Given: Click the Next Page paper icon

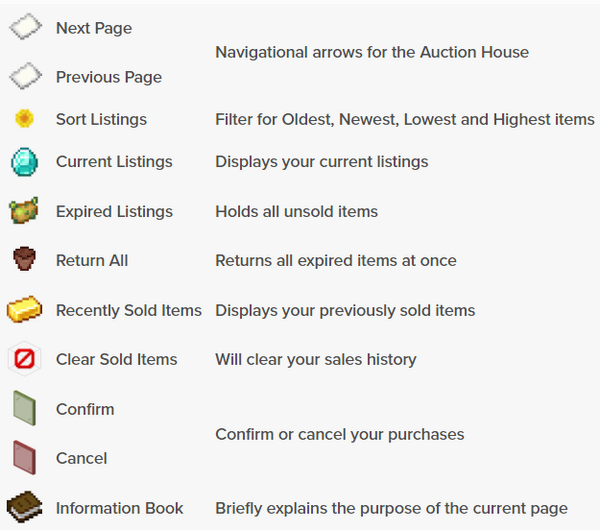Looking at the screenshot, I should [x=25, y=27].
